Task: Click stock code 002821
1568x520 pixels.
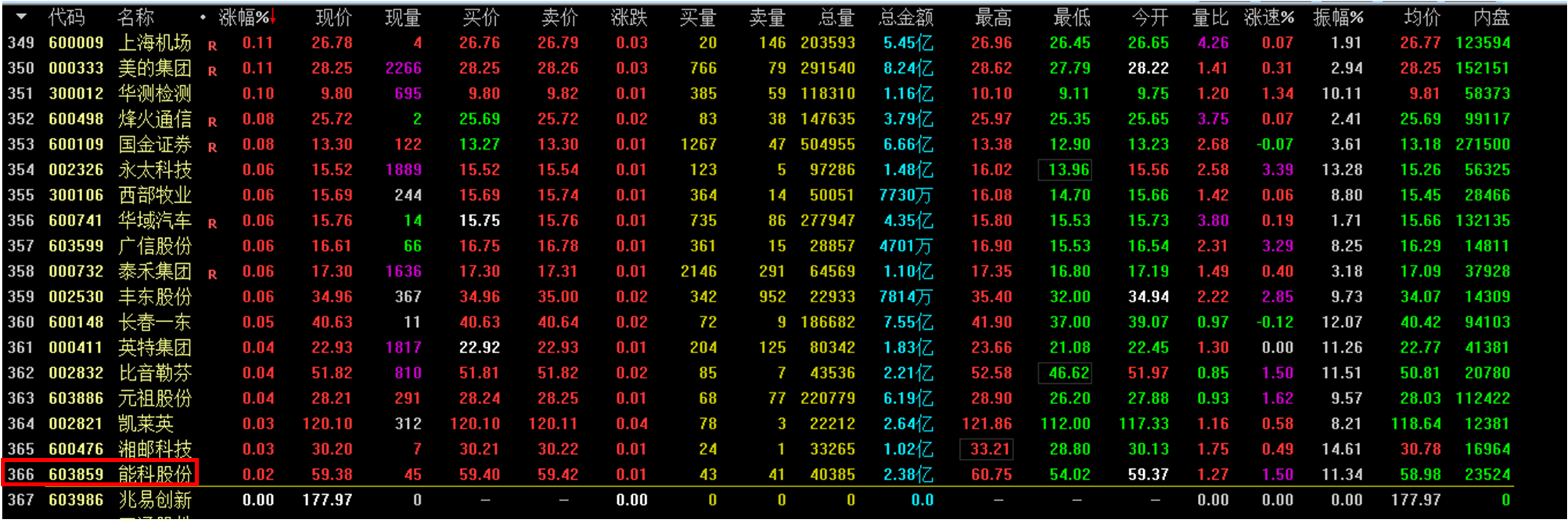Action: [x=76, y=424]
